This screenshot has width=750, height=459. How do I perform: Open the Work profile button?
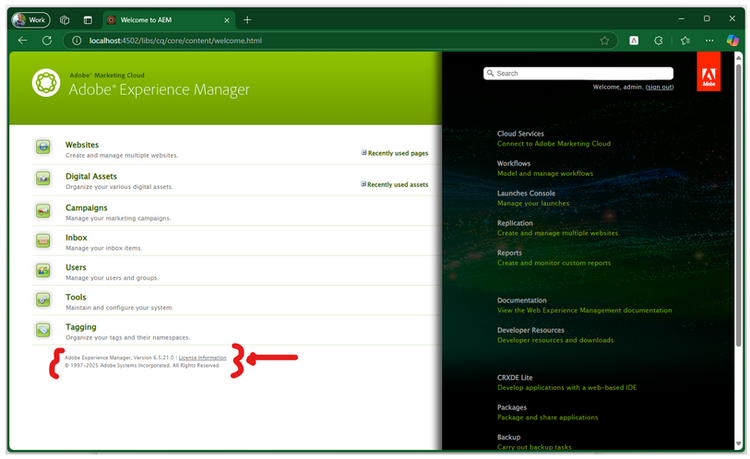click(31, 20)
